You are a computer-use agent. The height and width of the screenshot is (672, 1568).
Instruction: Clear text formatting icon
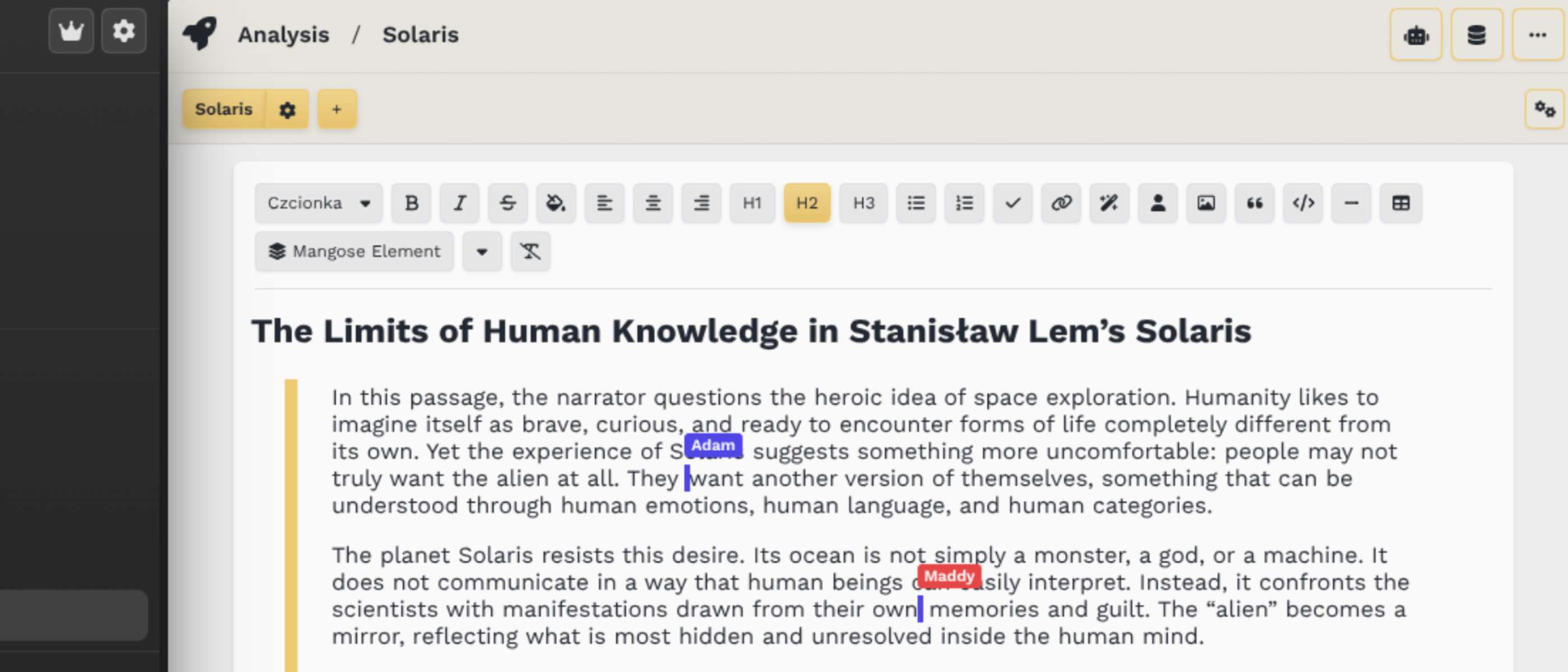[x=530, y=251]
